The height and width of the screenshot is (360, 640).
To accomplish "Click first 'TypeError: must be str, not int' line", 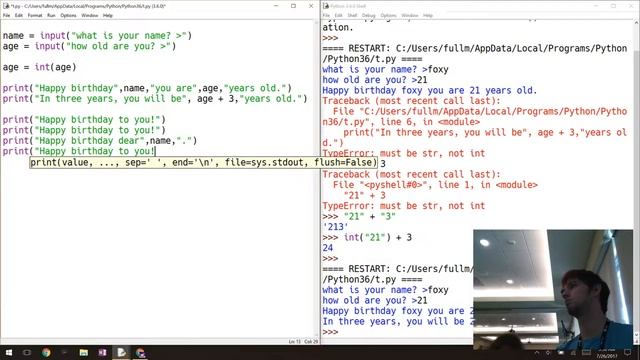I will pyautogui.click(x=404, y=153).
